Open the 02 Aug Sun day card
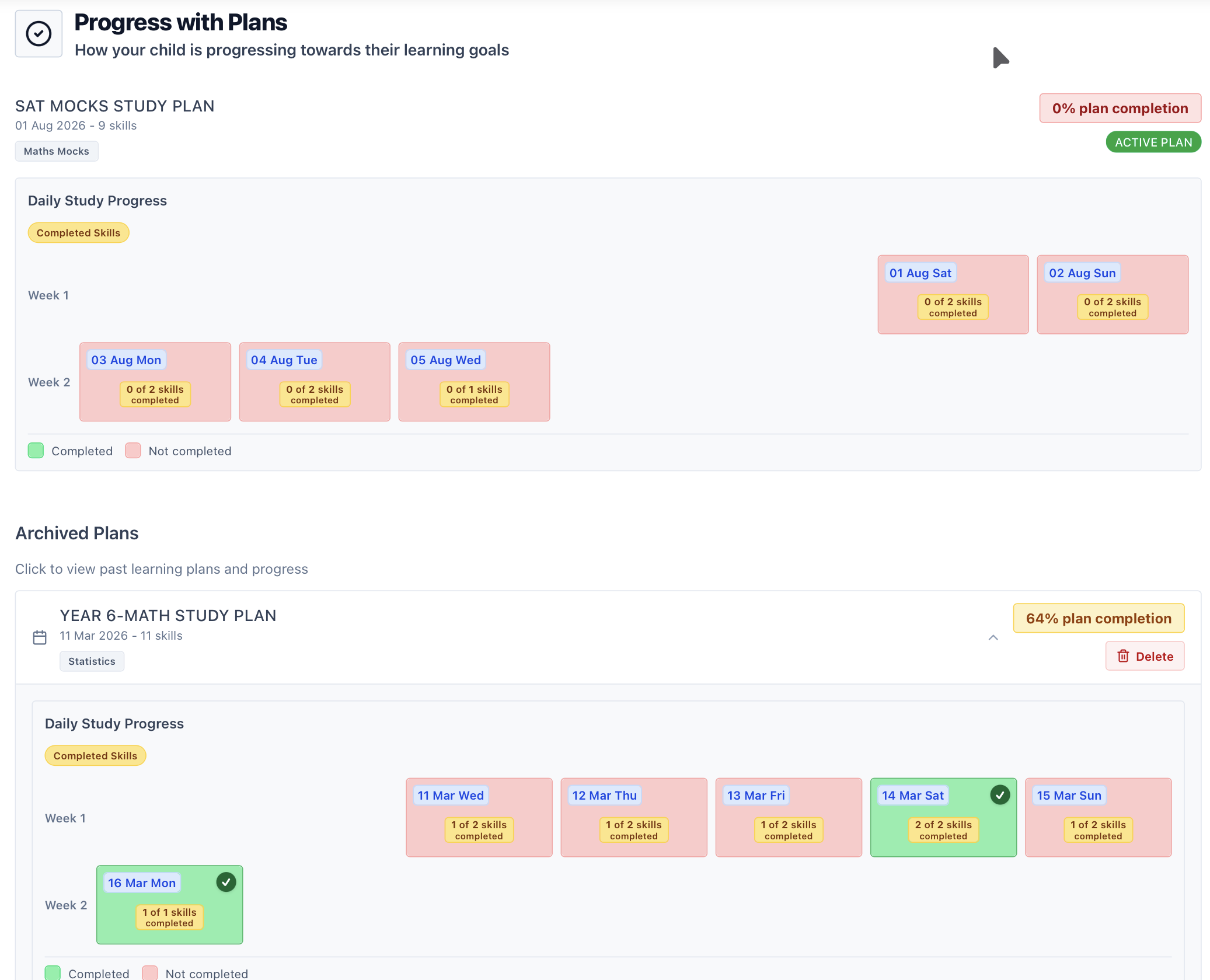Viewport: 1210px width, 980px height. pos(1113,295)
